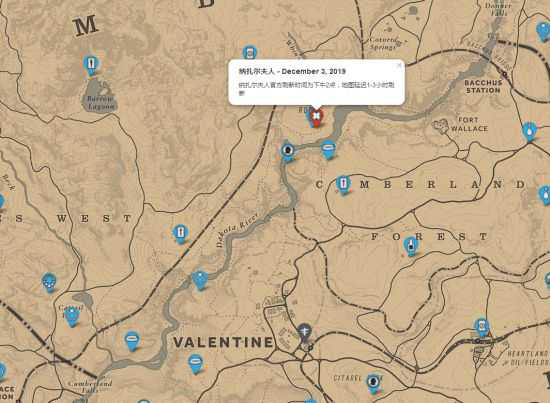Select bottle marker in FOREST label

point(410,246)
